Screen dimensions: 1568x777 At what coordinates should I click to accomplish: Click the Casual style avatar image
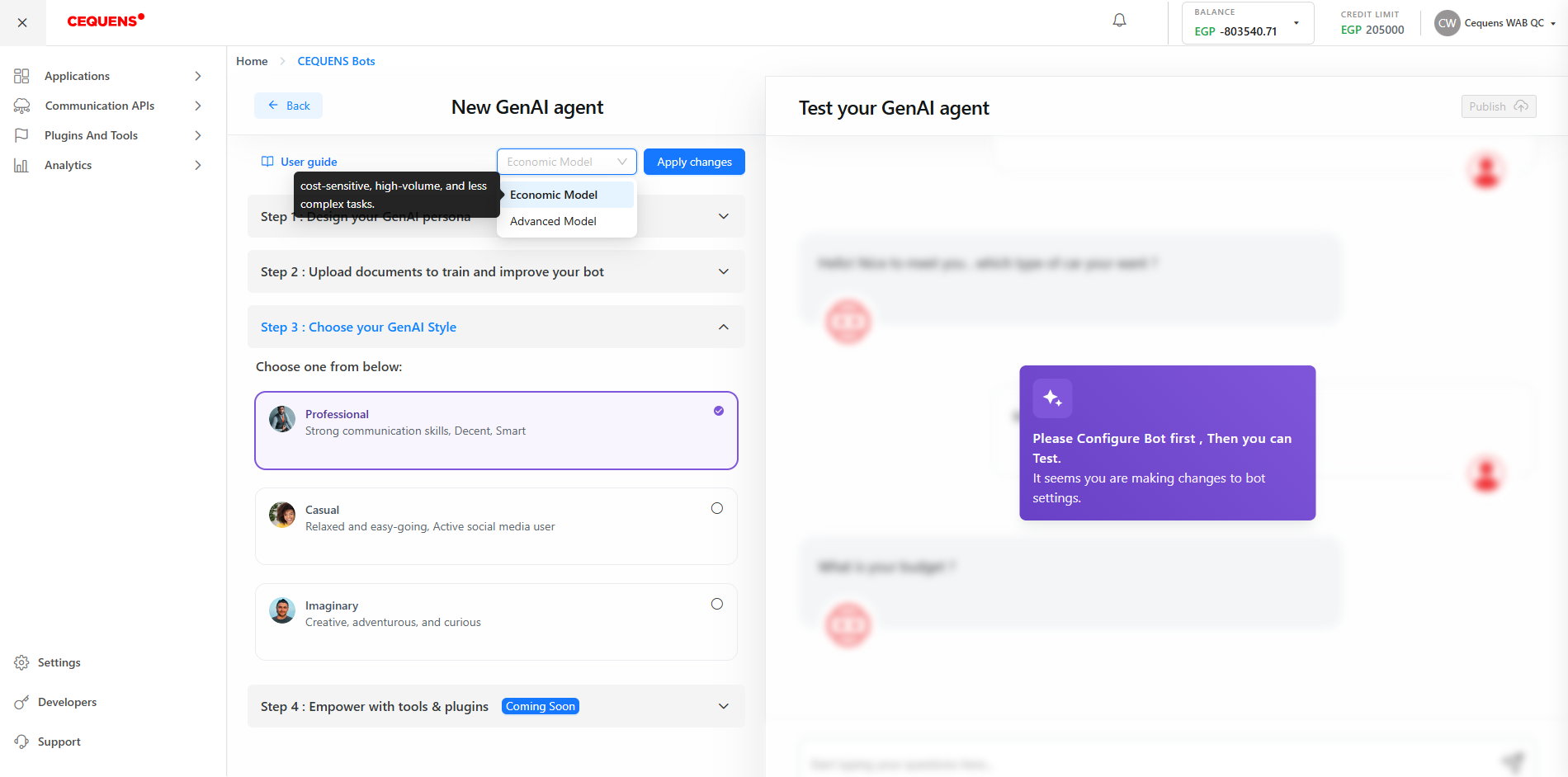point(282,515)
